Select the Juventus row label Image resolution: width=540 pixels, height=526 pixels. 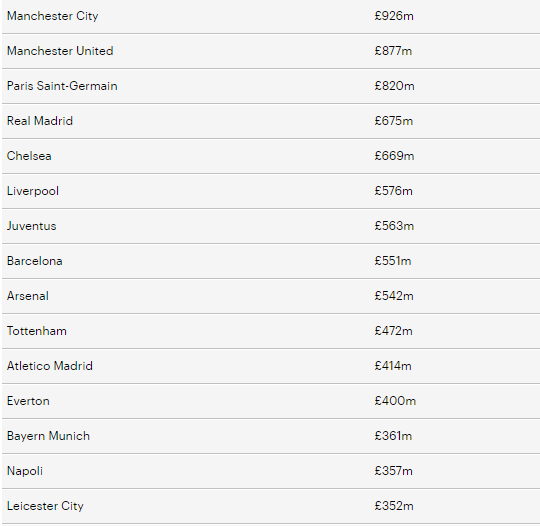31,226
